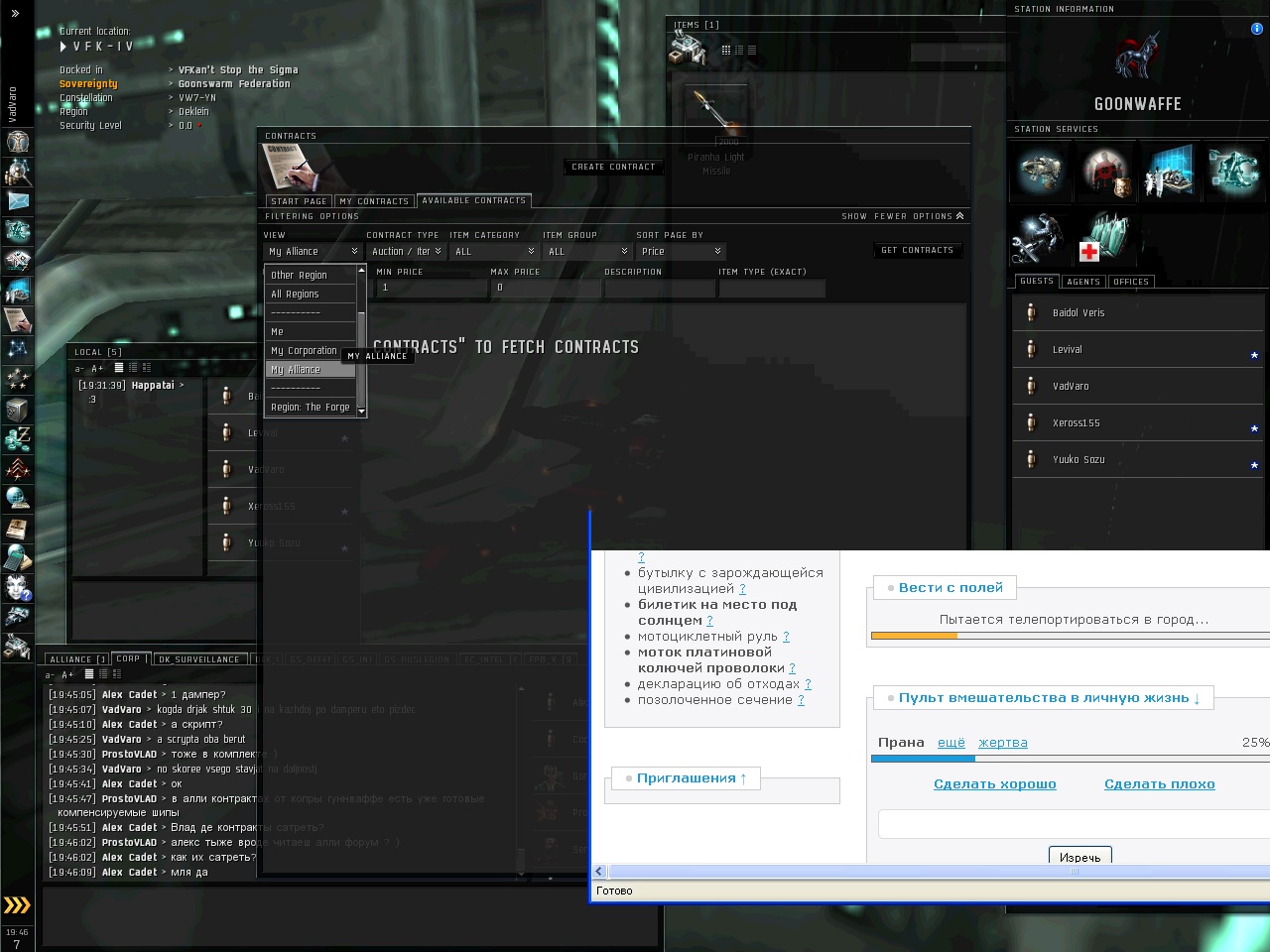Open the Item Category dropdown

click(494, 252)
